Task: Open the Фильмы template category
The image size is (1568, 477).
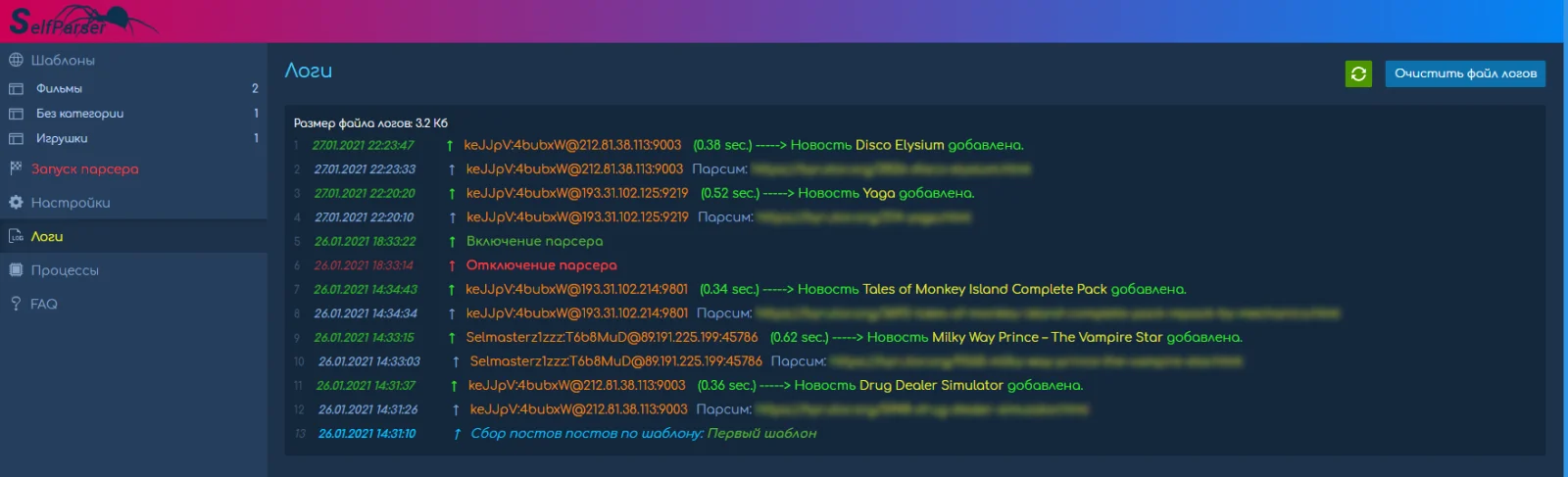Action: [59, 89]
